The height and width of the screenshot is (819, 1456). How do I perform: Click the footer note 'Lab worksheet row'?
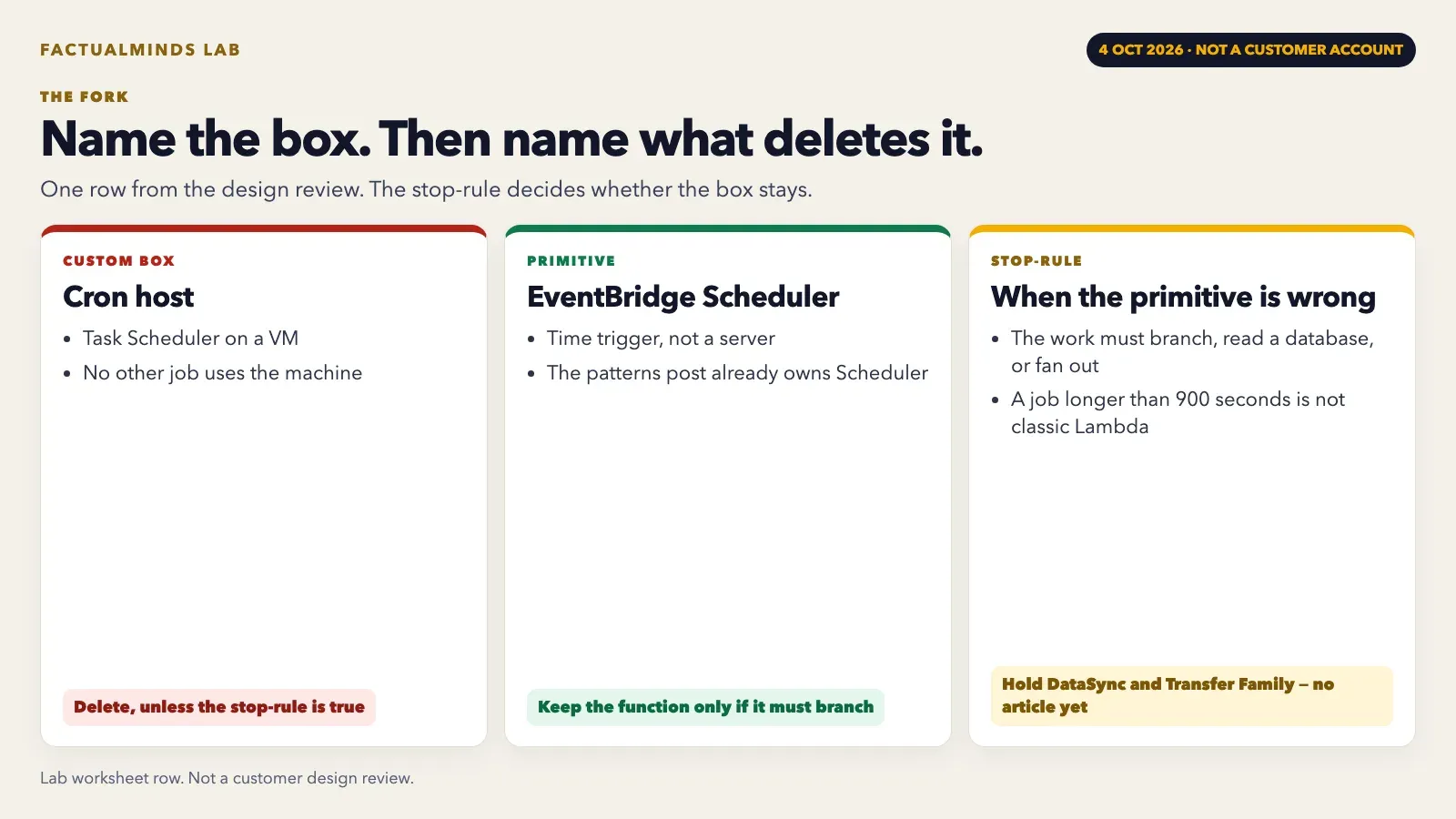click(227, 778)
